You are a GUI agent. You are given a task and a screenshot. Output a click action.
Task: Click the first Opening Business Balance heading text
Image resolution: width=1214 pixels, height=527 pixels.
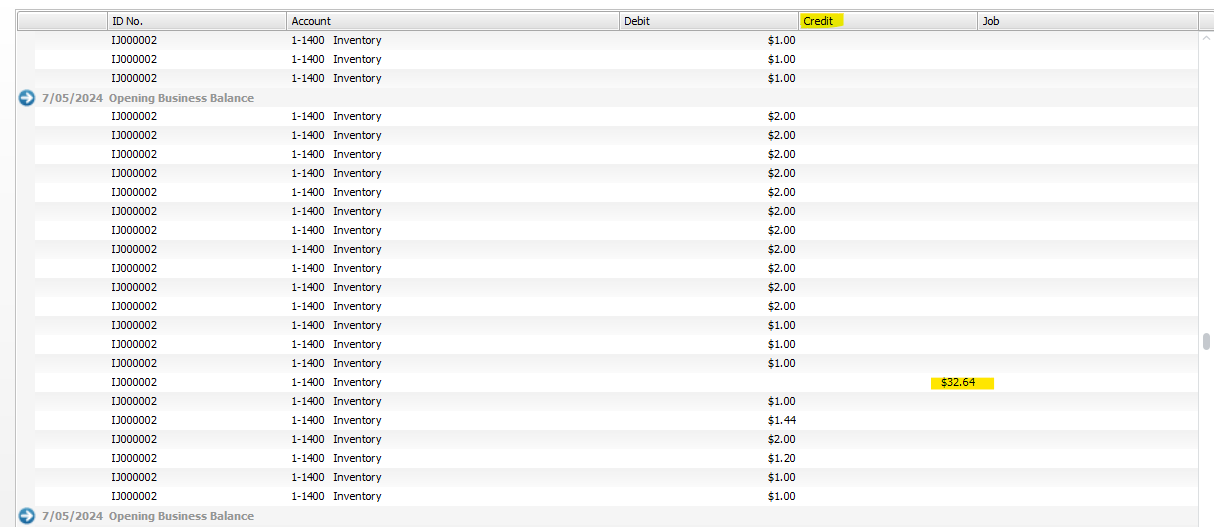(180, 98)
